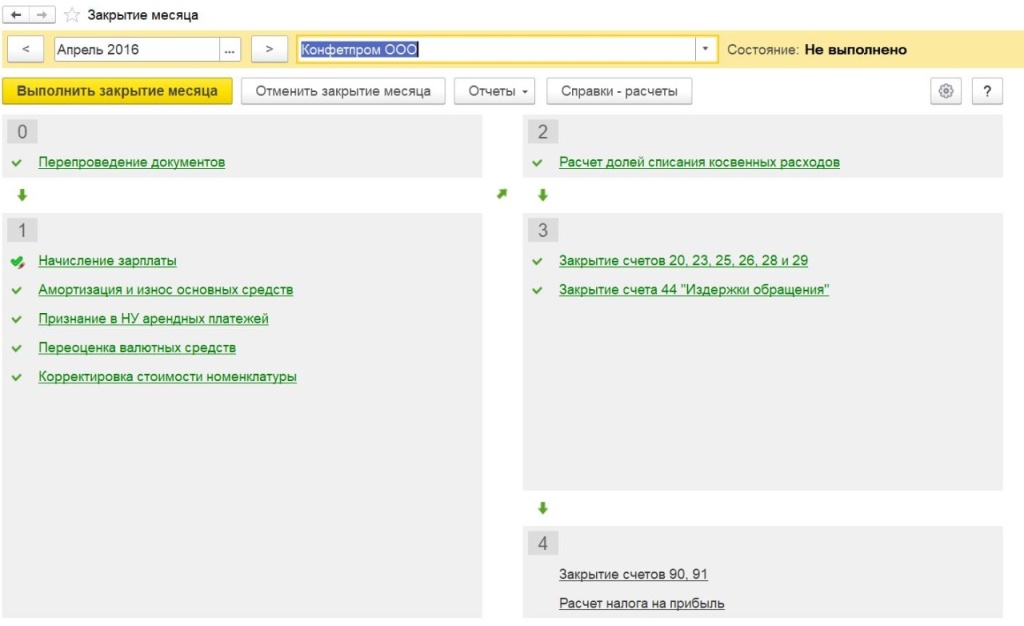Click status checkmark next to Начисление зарплаты
This screenshot has width=1024, height=626.
tap(17, 261)
